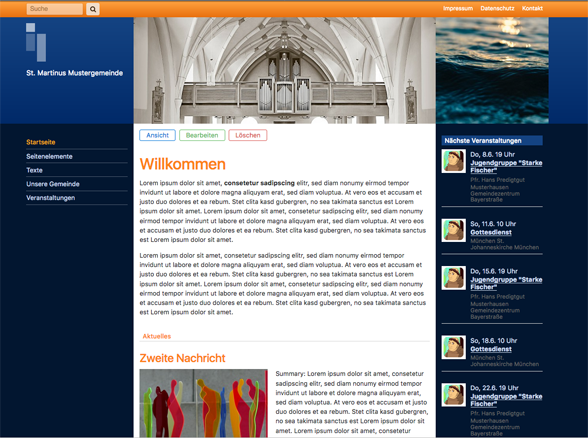Open Jugendgruppe event on Do, 22.6.

tap(506, 400)
